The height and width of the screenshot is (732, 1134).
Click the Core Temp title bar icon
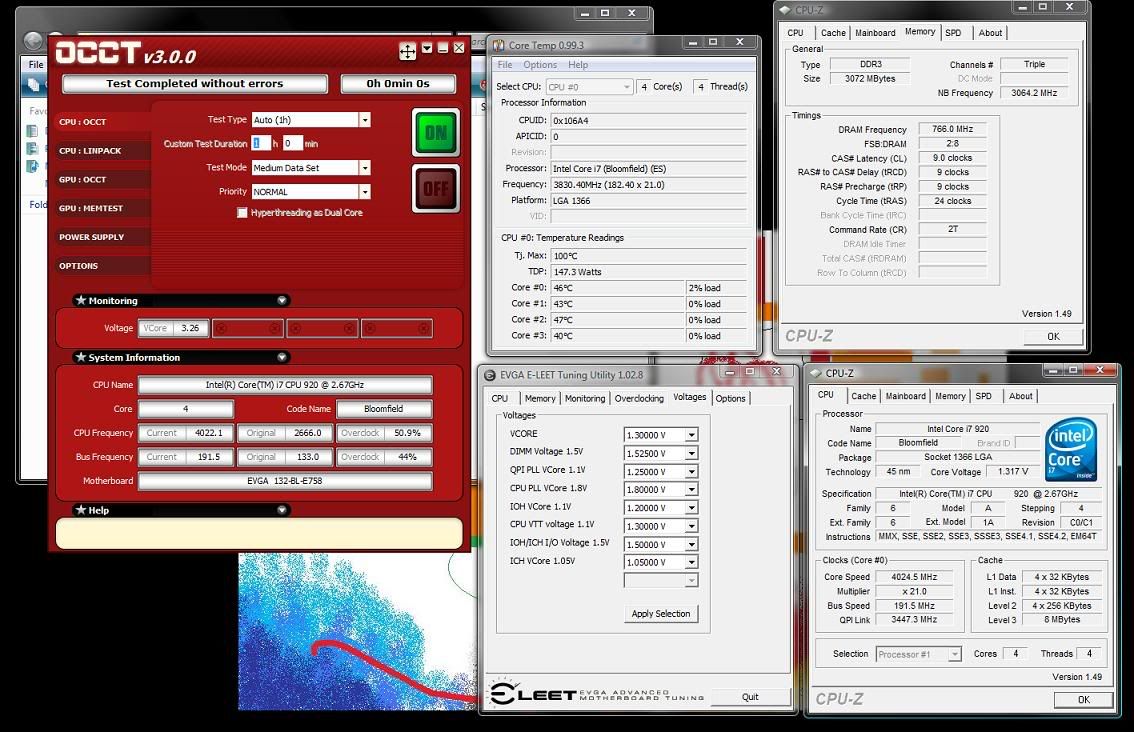(498, 46)
